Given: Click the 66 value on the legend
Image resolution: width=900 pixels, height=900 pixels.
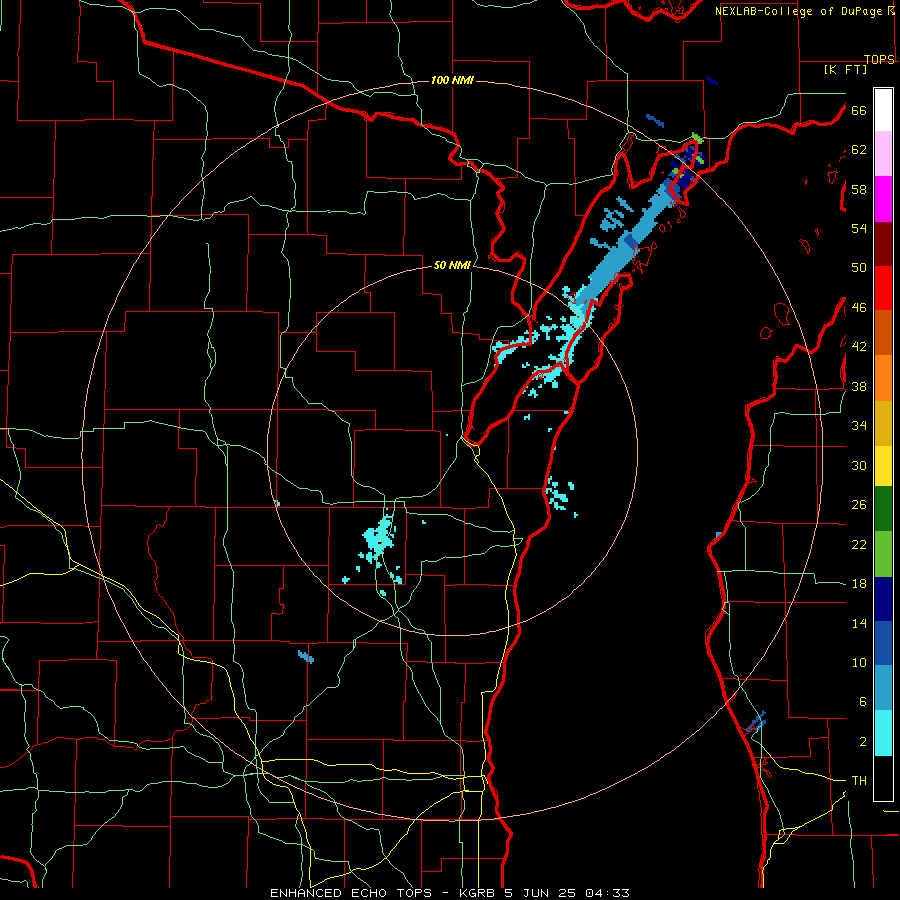Looking at the screenshot, I should coord(859,110).
